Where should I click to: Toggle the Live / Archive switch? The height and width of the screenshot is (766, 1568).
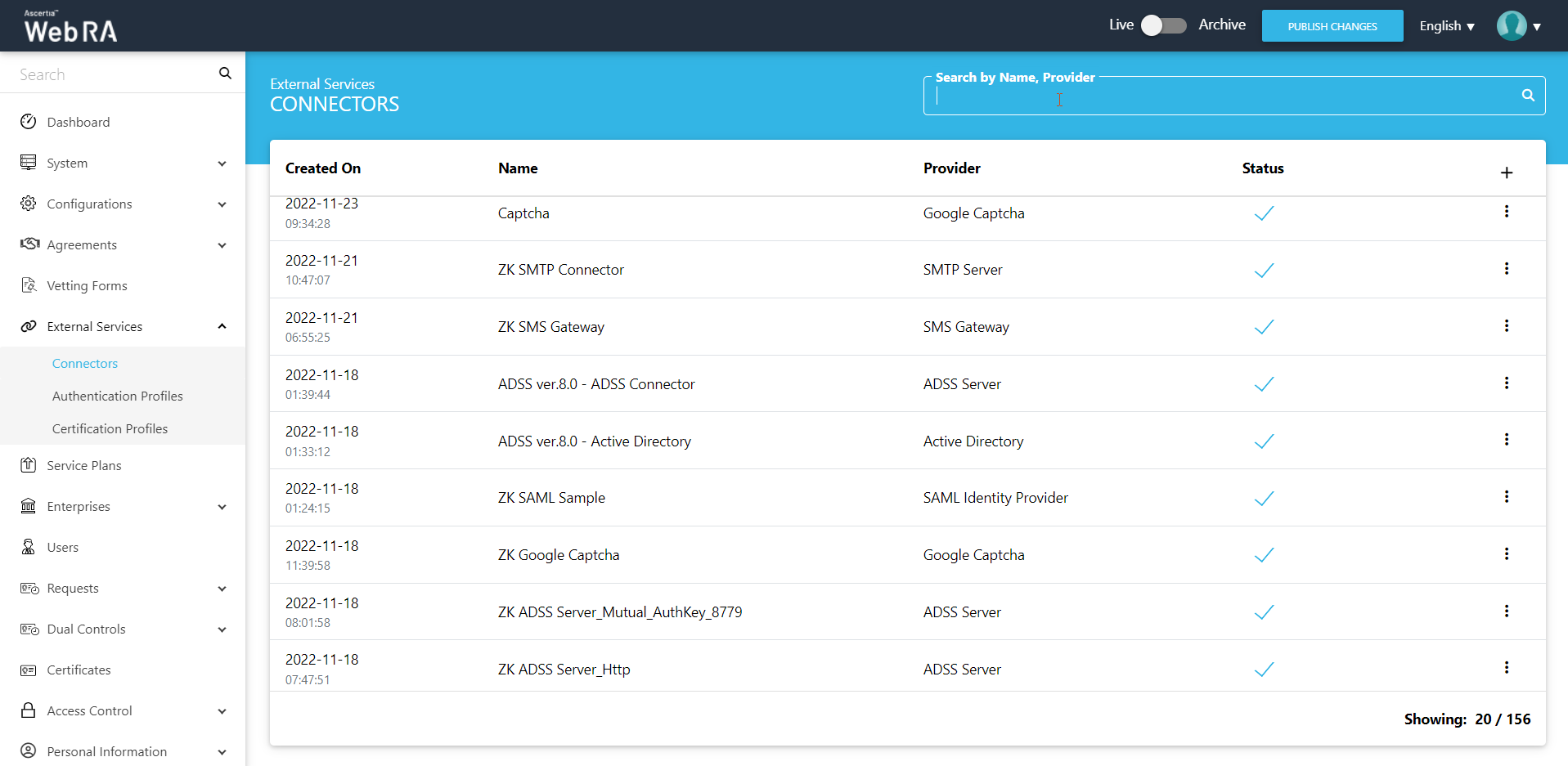(1164, 25)
